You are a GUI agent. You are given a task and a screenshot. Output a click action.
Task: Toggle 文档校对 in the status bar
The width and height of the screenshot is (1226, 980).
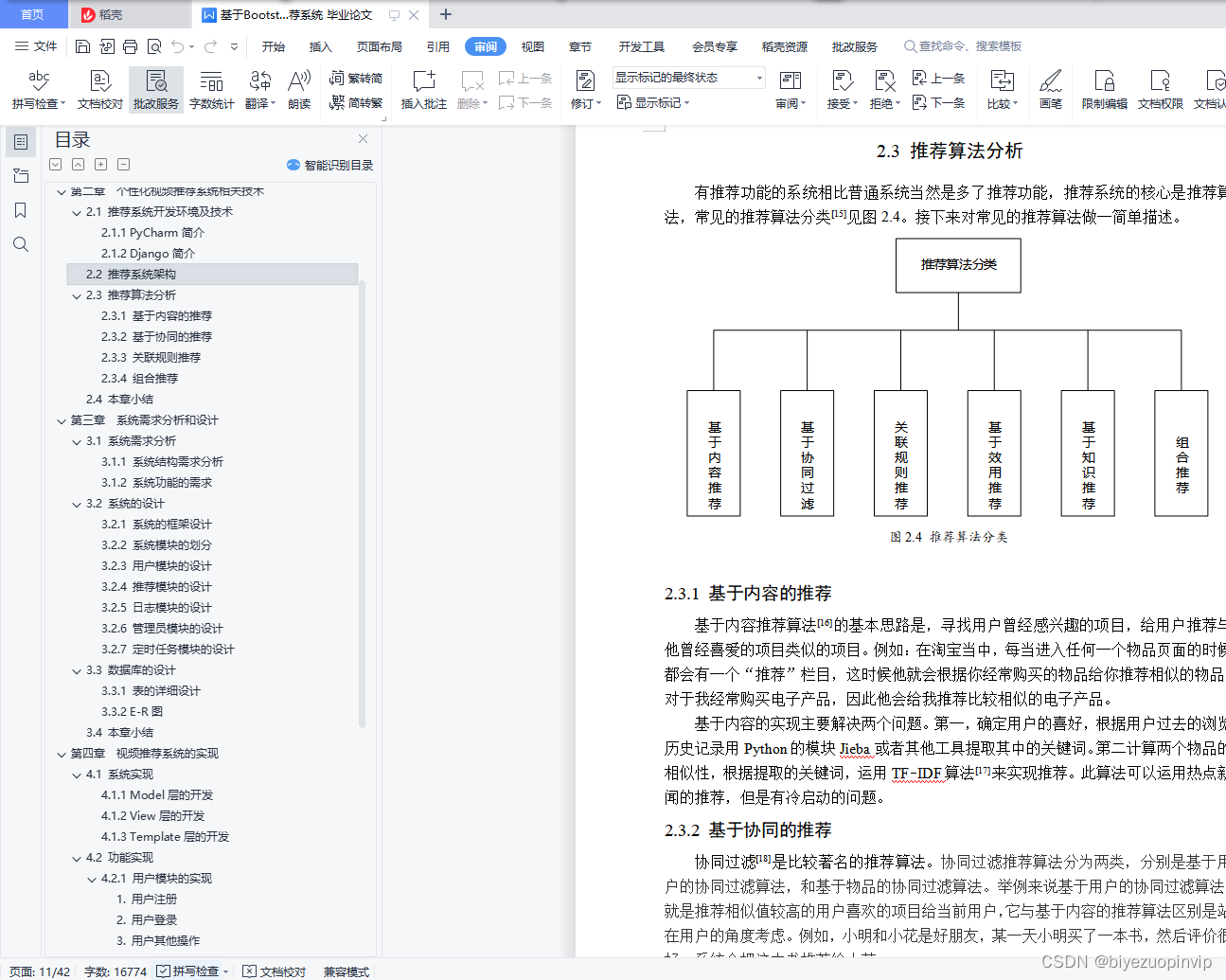pyautogui.click(x=275, y=971)
